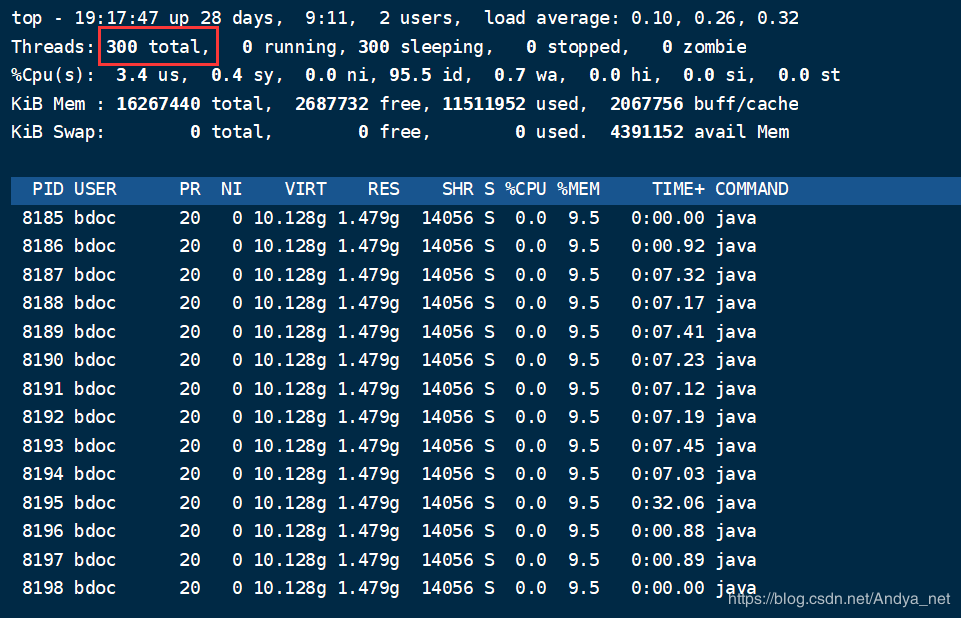Select the PID 8193 cell

[43, 446]
